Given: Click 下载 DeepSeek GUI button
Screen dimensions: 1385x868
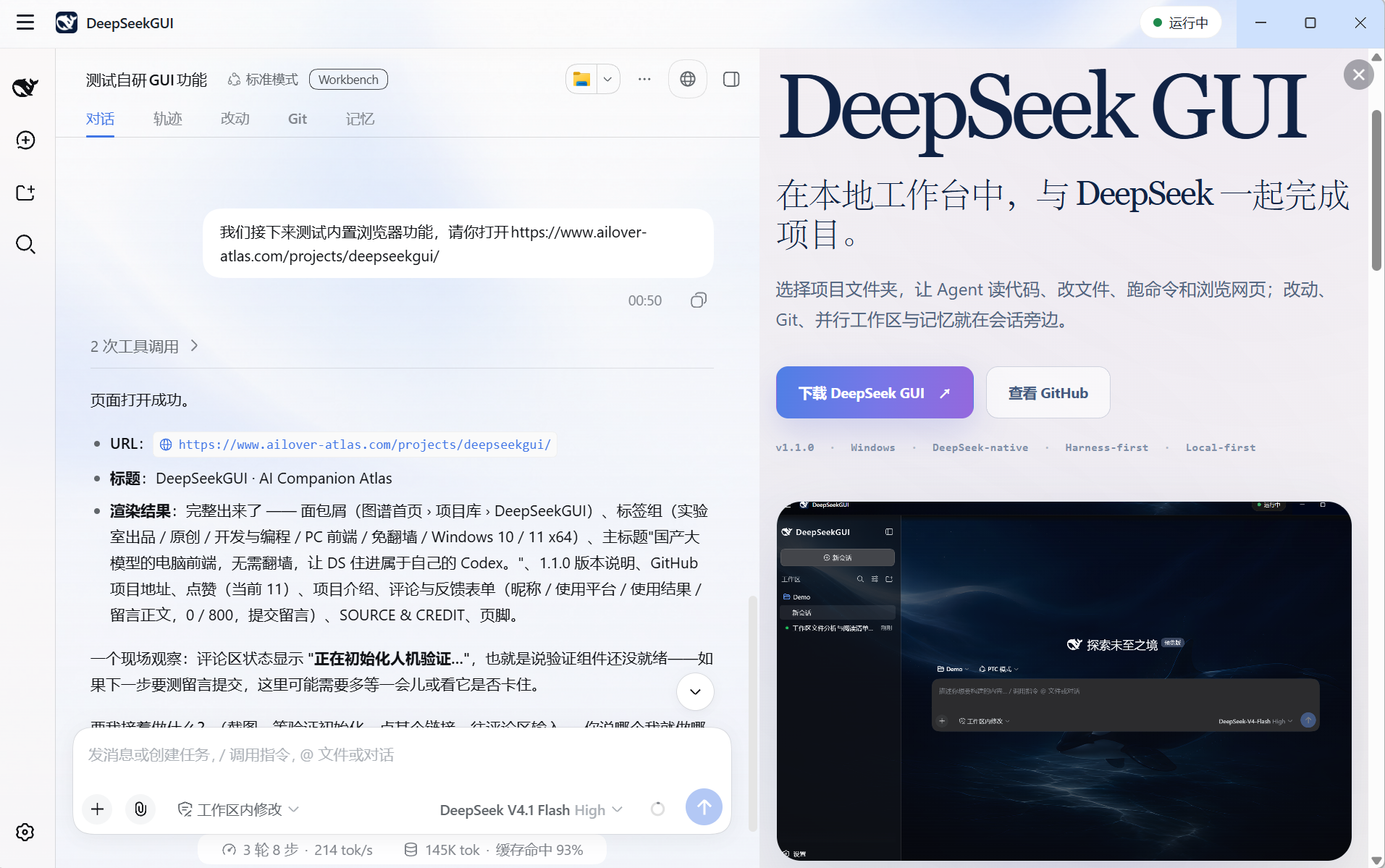Looking at the screenshot, I should (875, 392).
